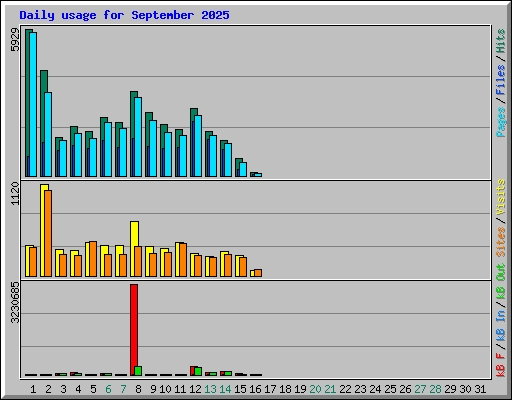Click the blue Files legend label
Viewport: 512px width, 400px height.
coord(501,80)
